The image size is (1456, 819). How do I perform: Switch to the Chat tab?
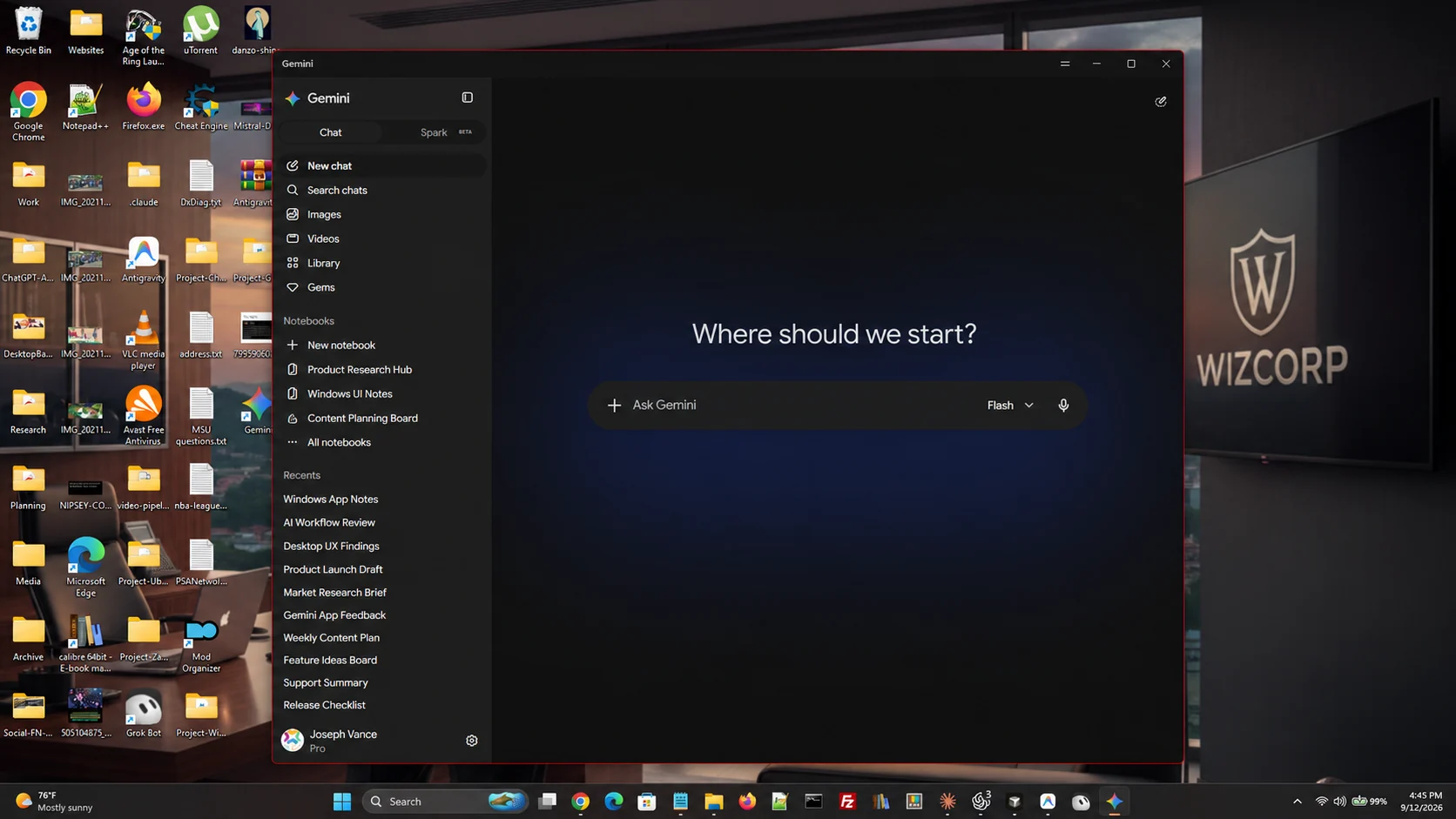click(331, 132)
